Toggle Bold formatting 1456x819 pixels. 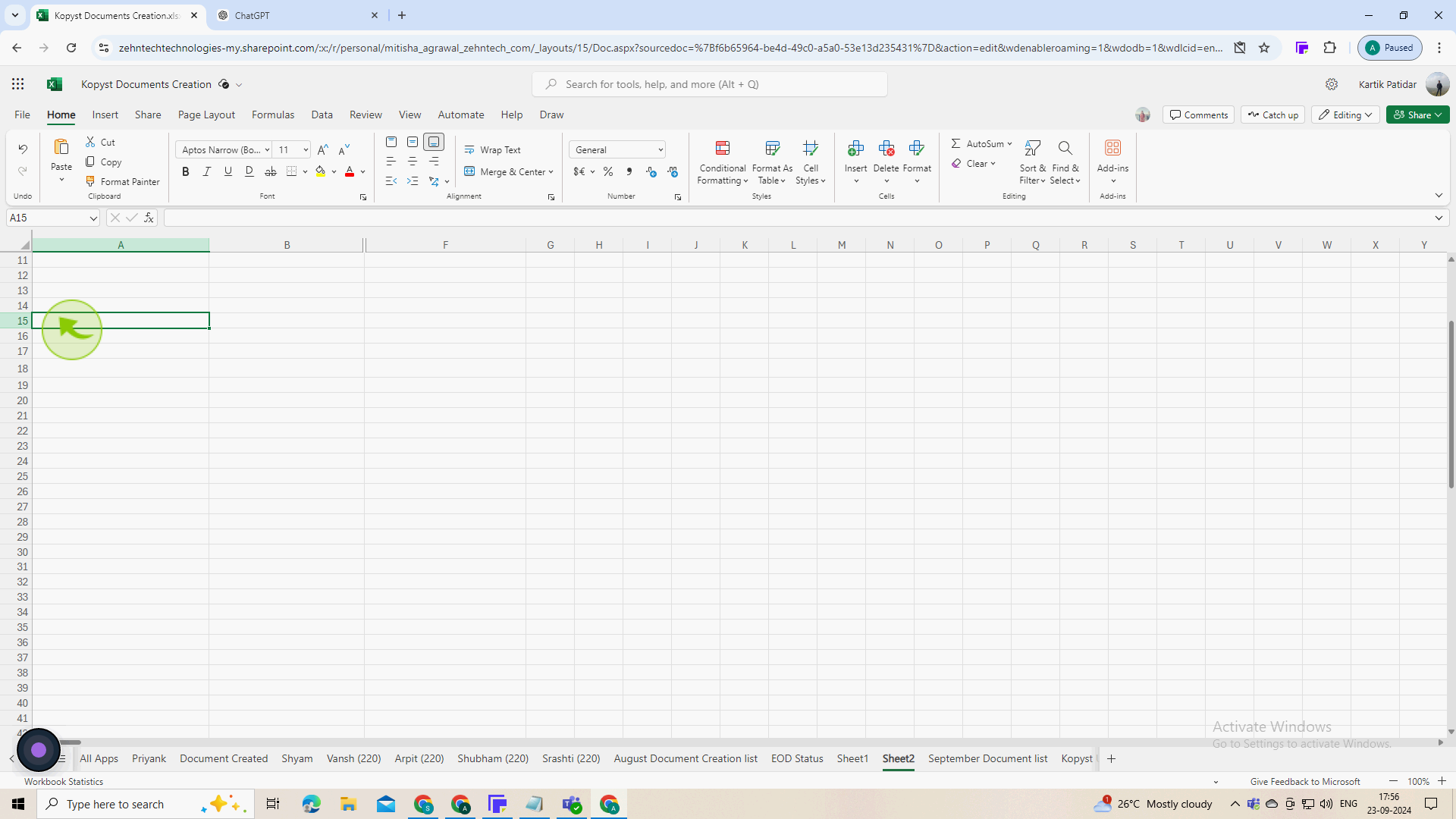pyautogui.click(x=186, y=172)
